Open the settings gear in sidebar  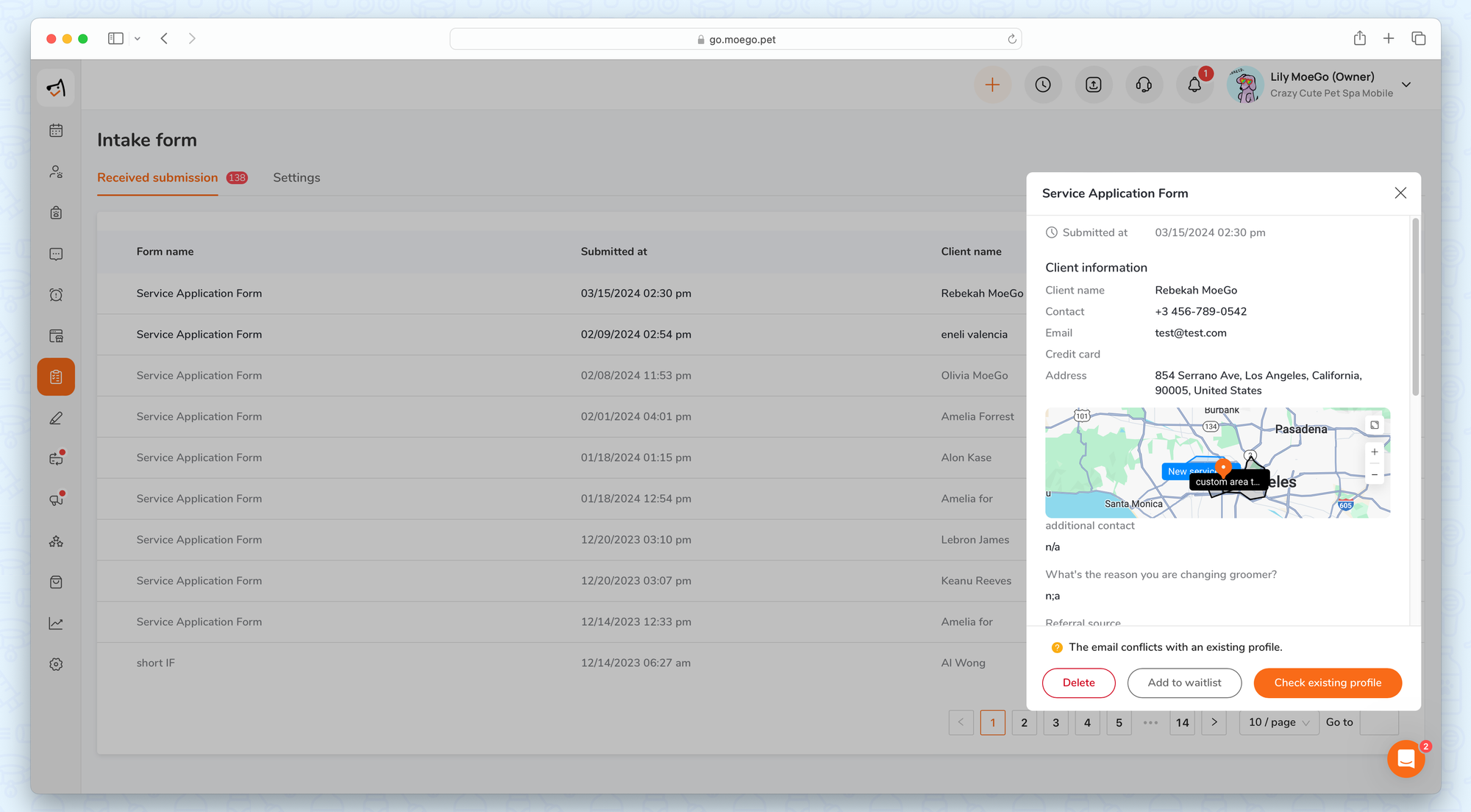tap(56, 664)
